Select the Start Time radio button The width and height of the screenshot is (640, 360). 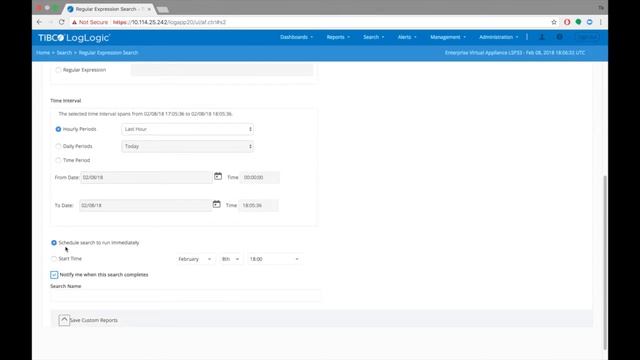coord(54,259)
